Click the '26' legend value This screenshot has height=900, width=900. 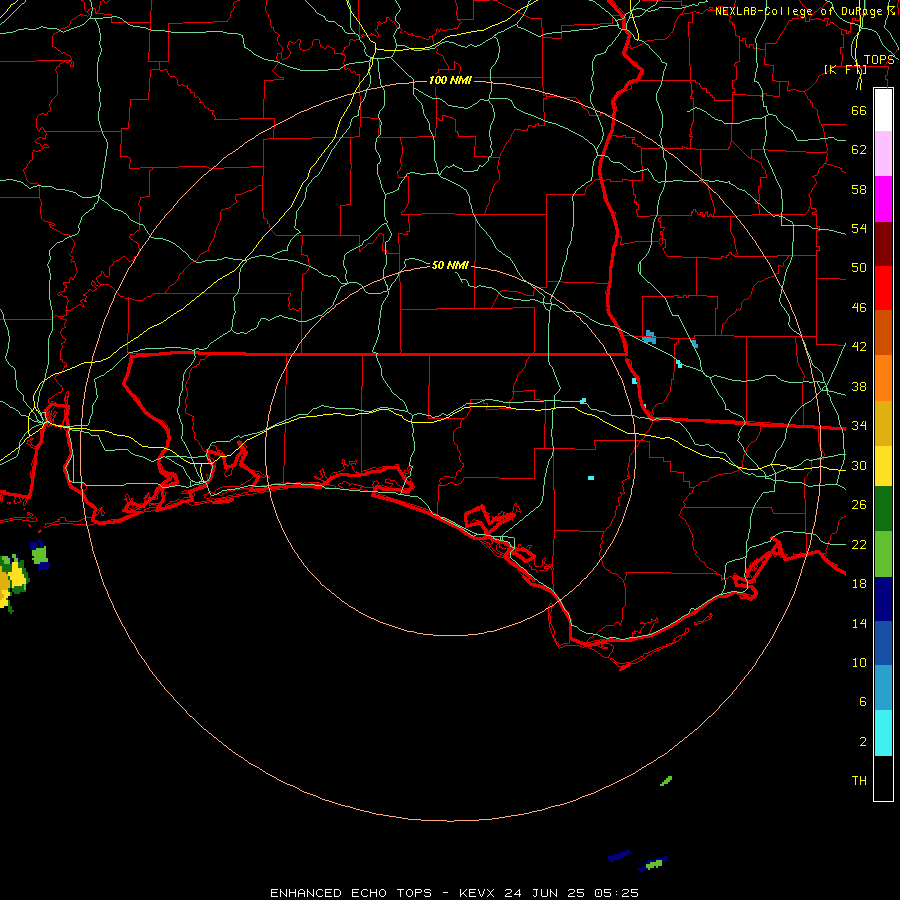coord(859,505)
